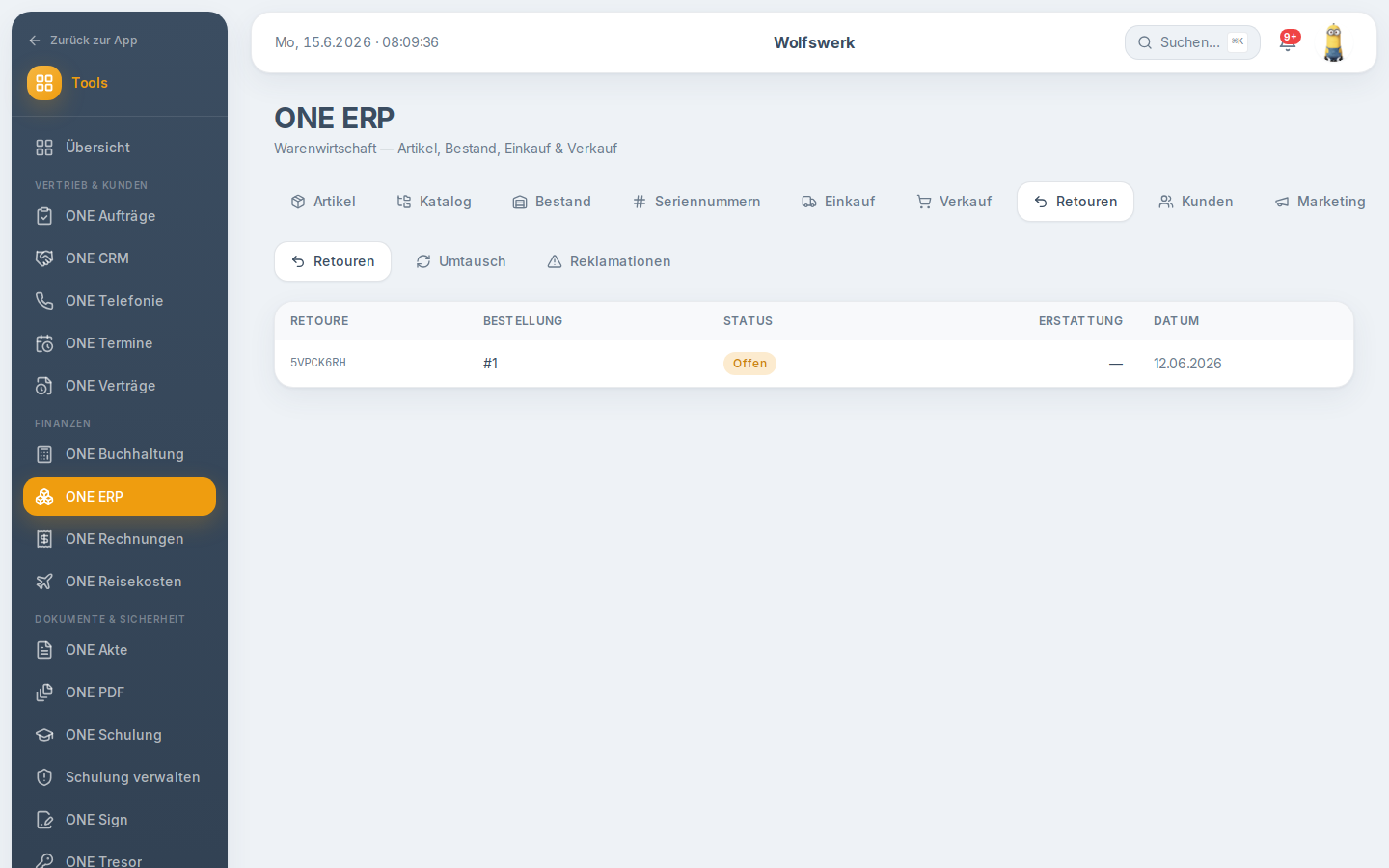Select the Retouren main tab
This screenshot has height=868, width=1389.
coord(1076,202)
